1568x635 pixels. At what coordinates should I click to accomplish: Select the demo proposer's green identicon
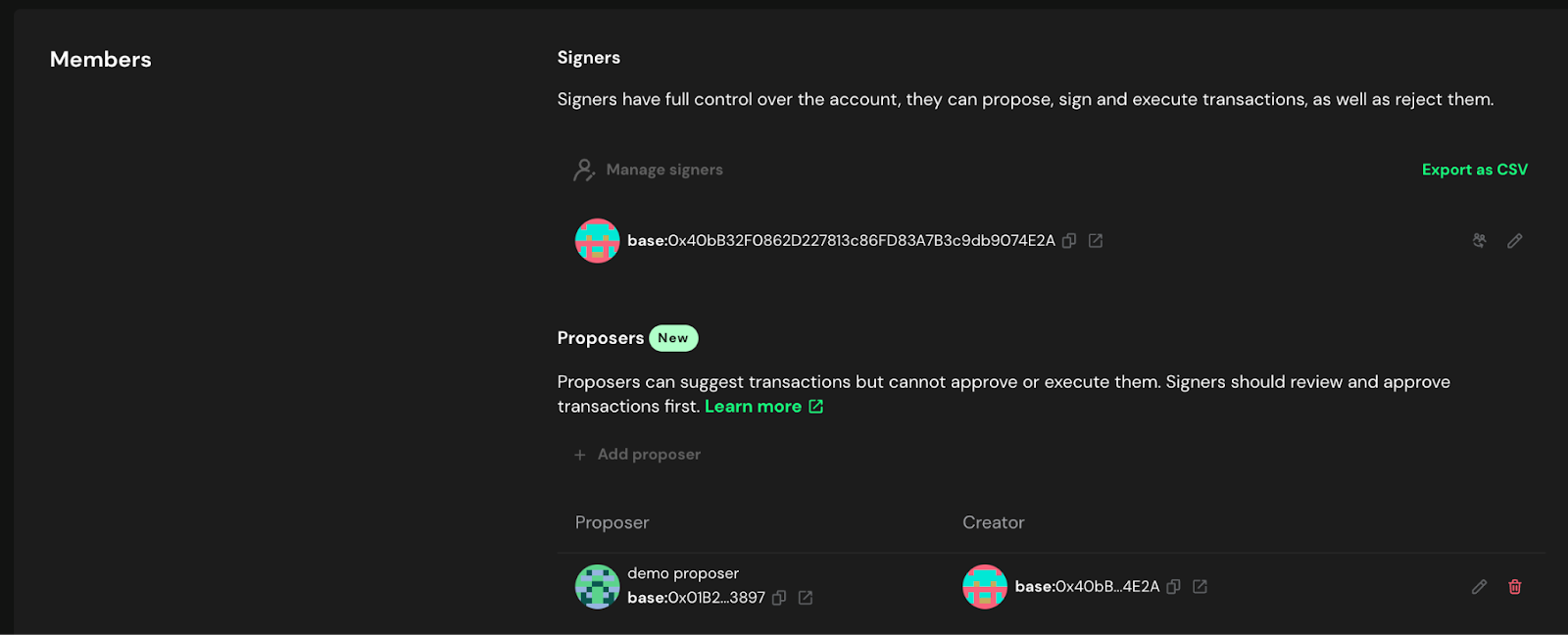pos(597,586)
